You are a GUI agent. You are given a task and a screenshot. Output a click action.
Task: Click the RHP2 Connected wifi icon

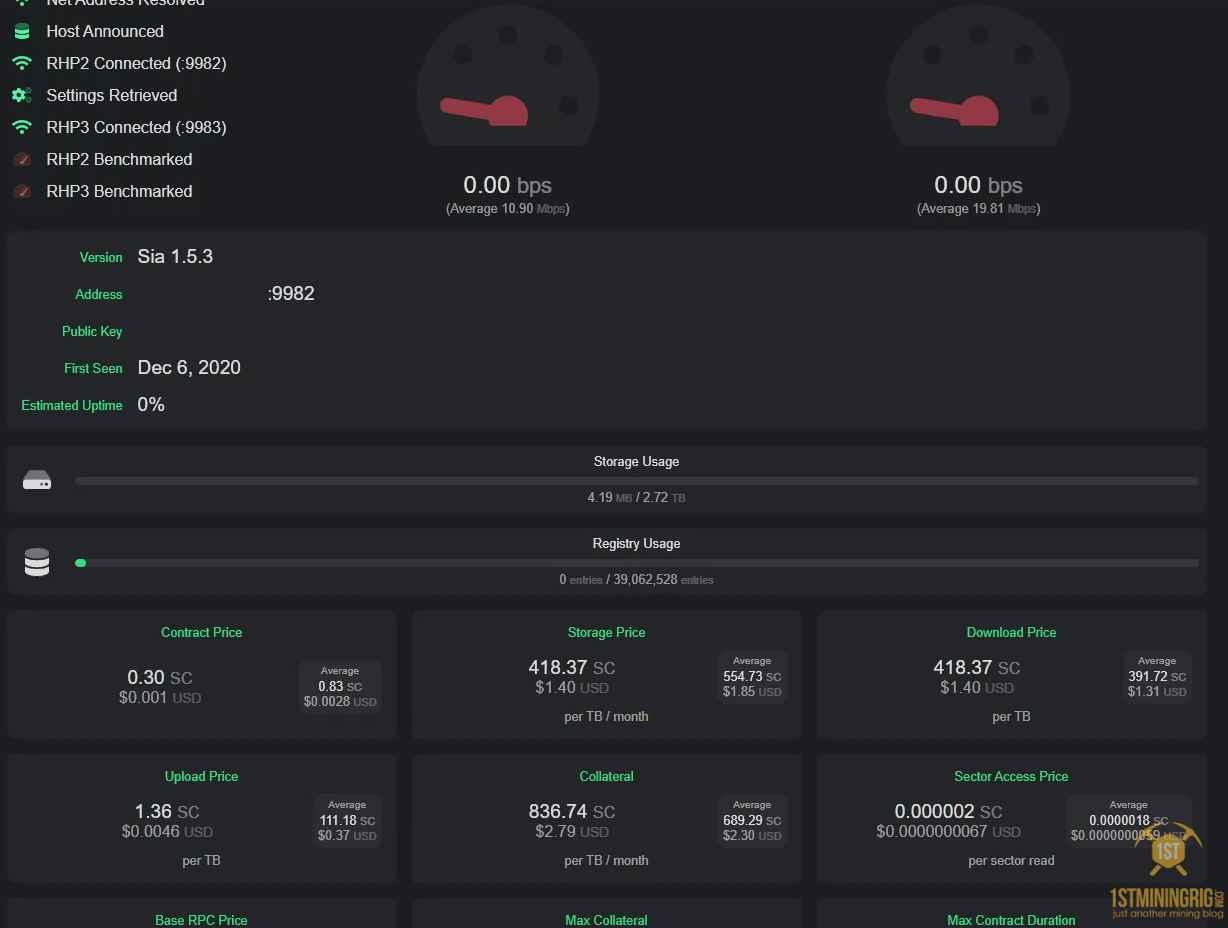coord(22,63)
